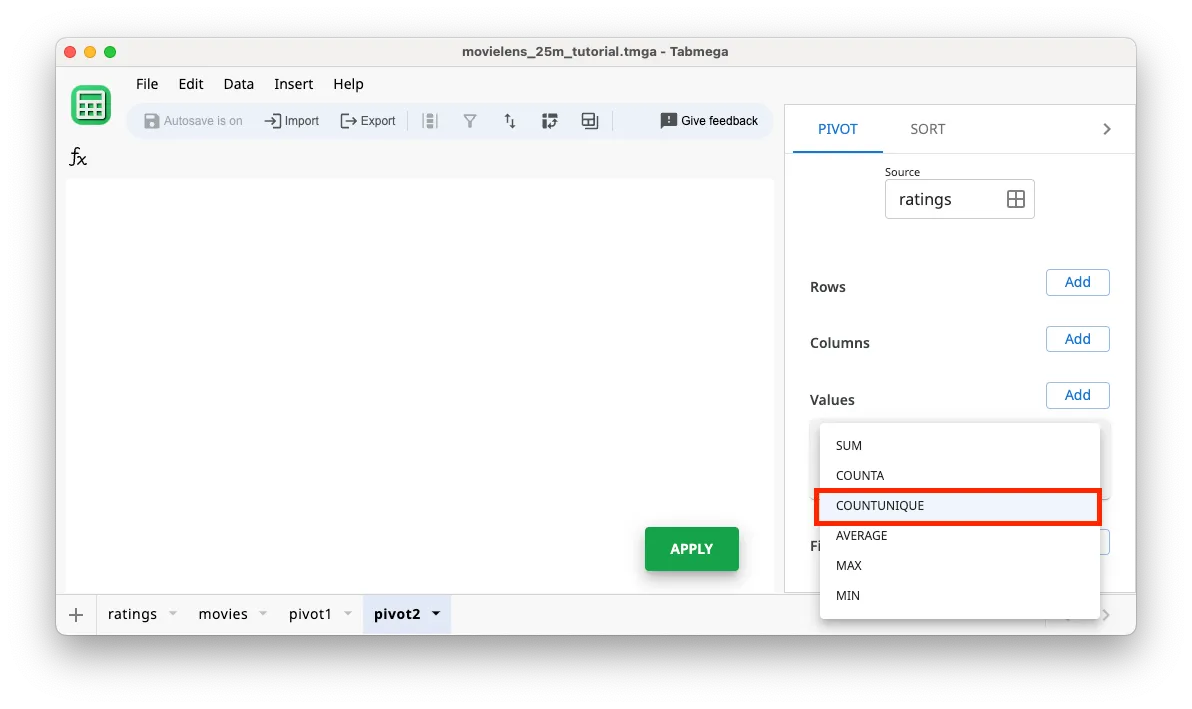The height and width of the screenshot is (709, 1192).
Task: Expand the right panel chevron
Action: click(1106, 128)
